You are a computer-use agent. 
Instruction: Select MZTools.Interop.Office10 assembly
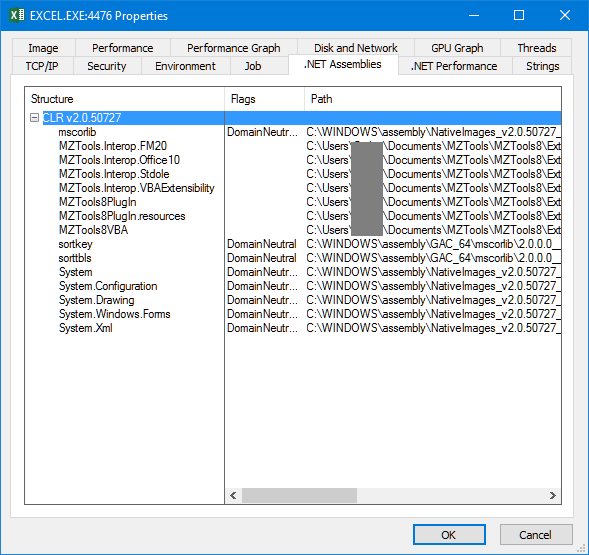(x=119, y=160)
